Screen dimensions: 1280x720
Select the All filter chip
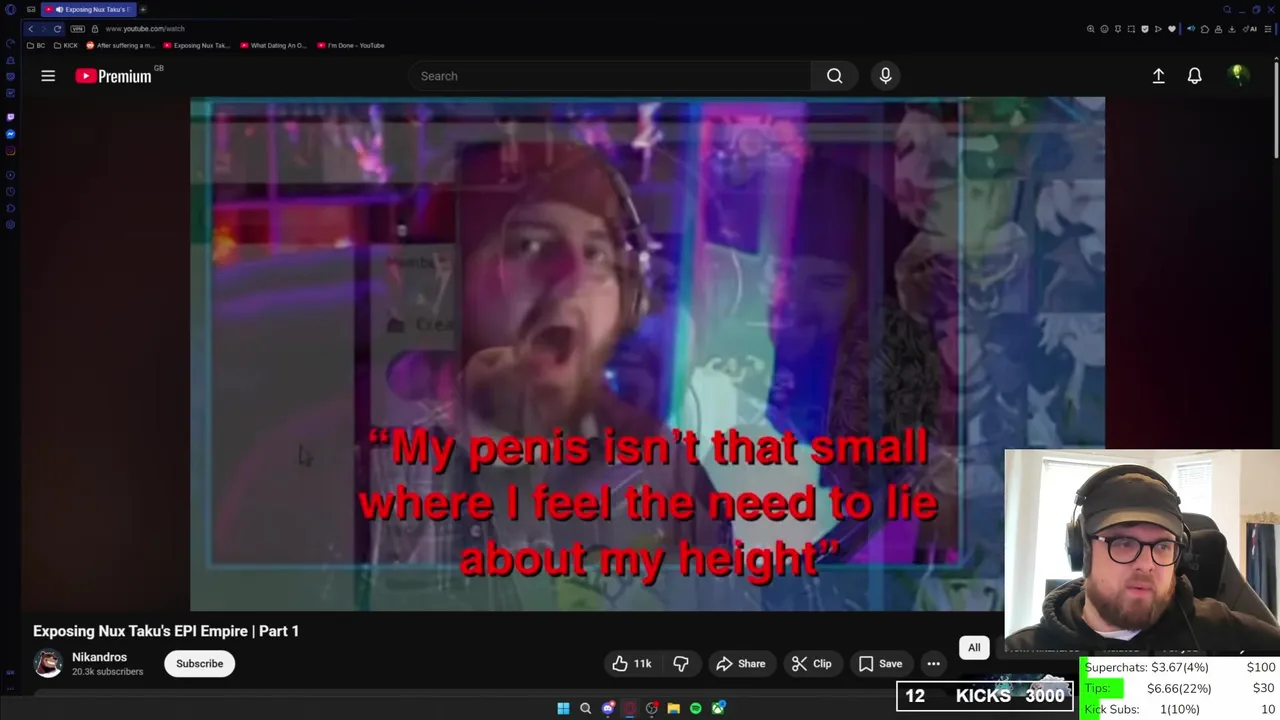(974, 647)
